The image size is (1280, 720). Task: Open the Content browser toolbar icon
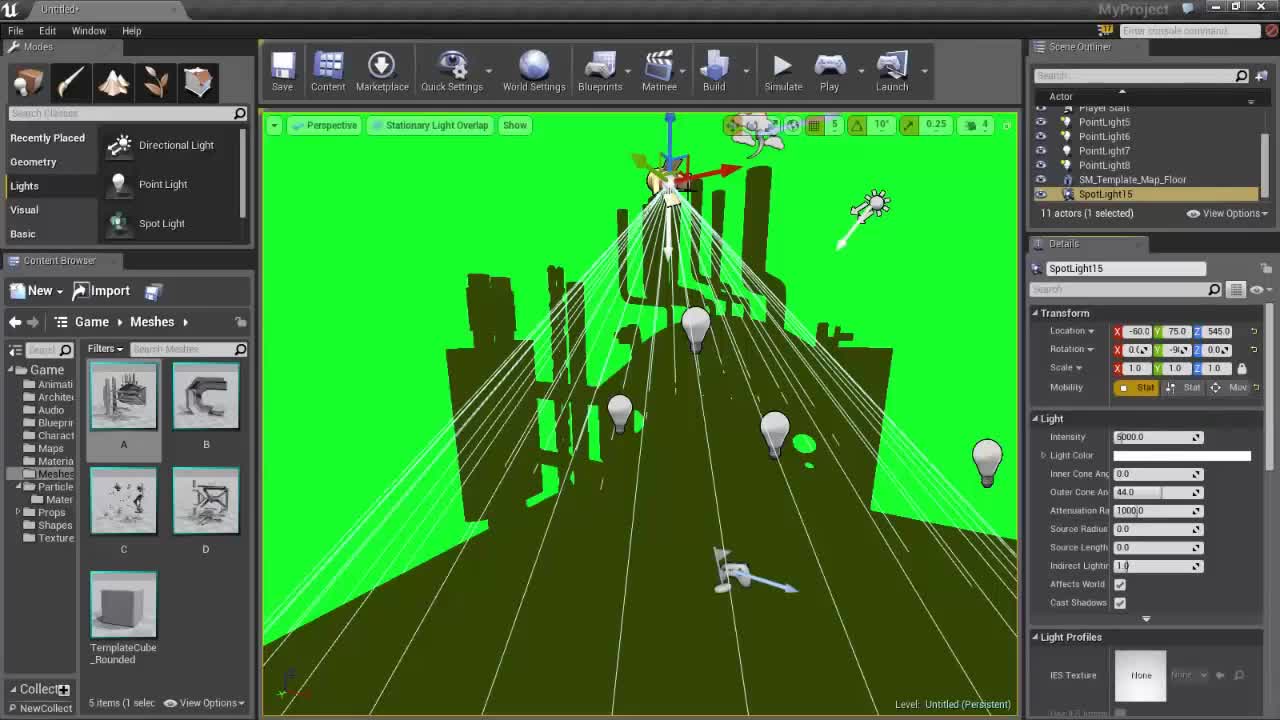pyautogui.click(x=328, y=71)
